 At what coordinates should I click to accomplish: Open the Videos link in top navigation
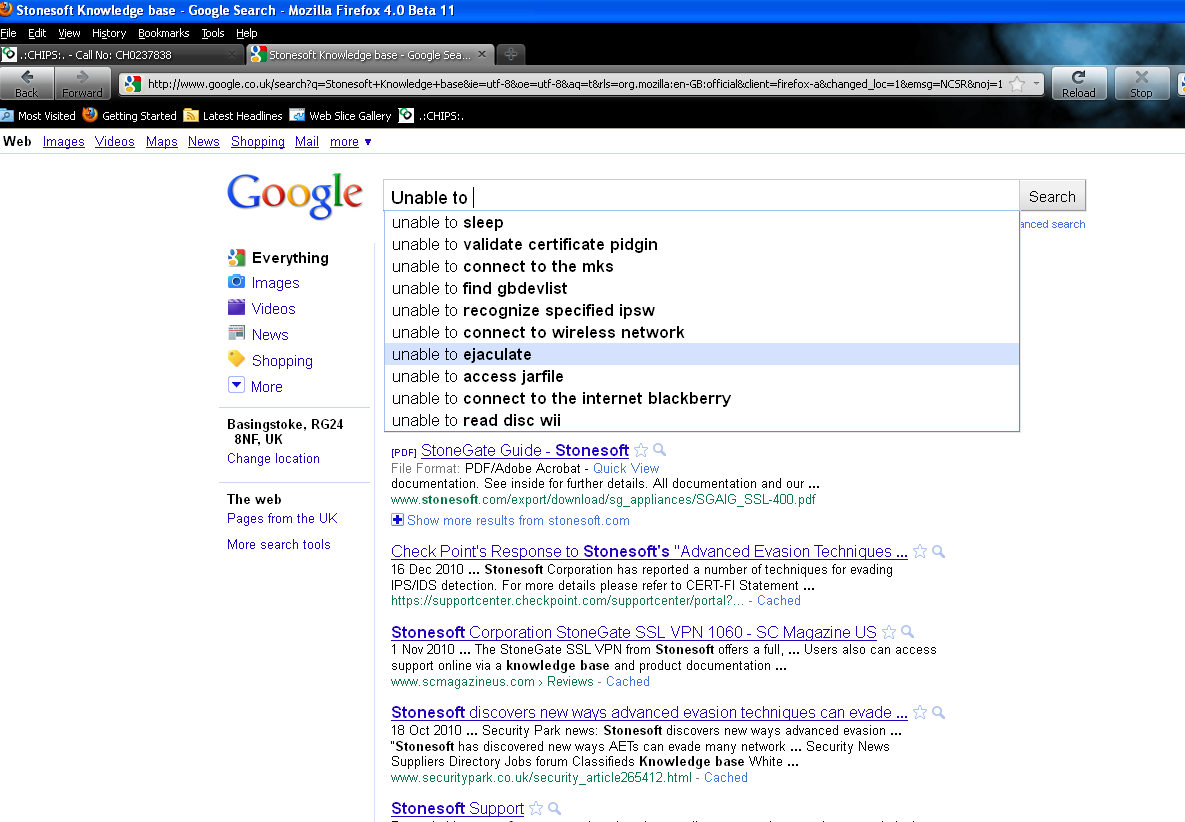114,141
